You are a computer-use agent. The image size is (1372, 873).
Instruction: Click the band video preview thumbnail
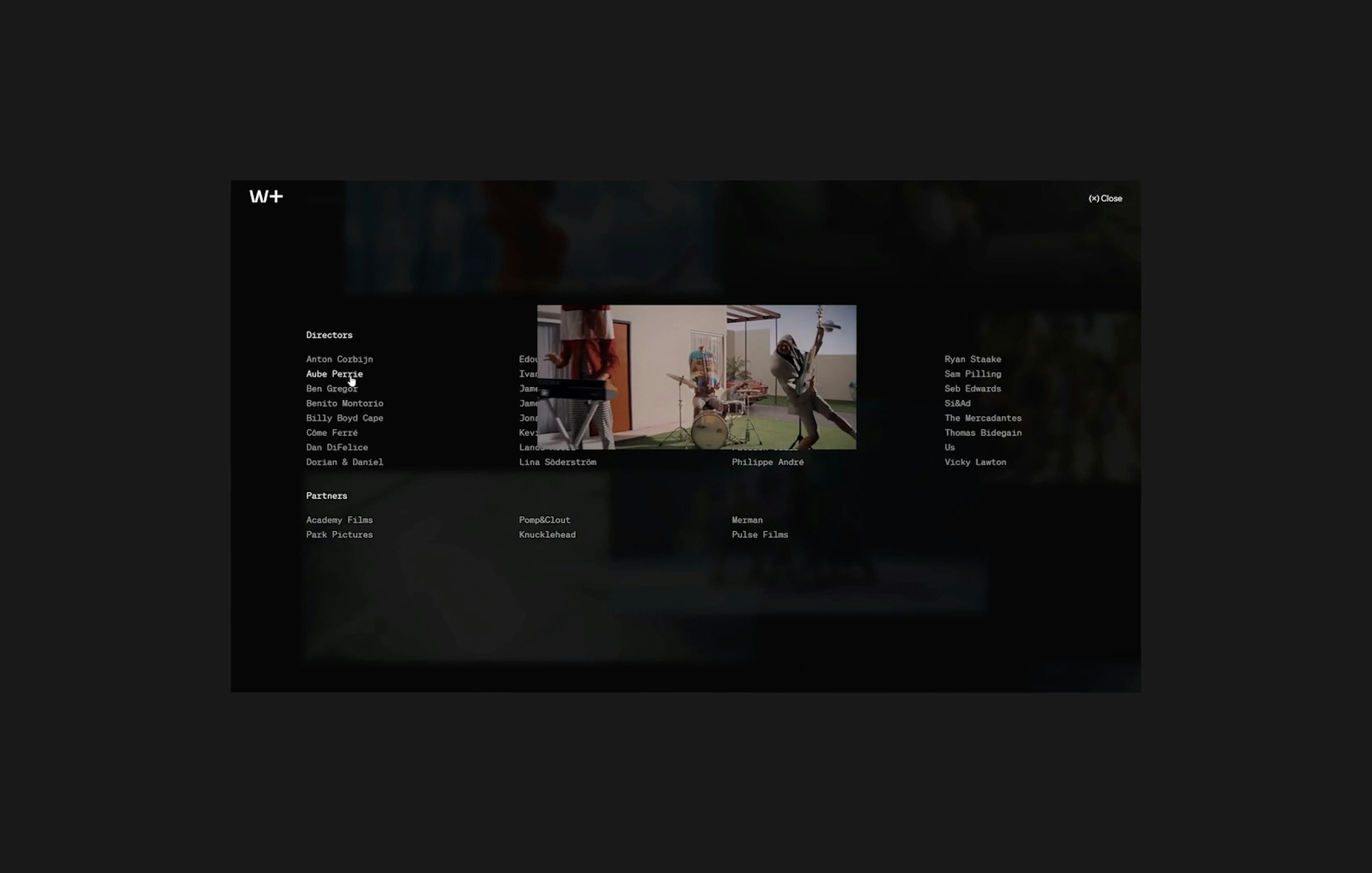pyautogui.click(x=697, y=377)
